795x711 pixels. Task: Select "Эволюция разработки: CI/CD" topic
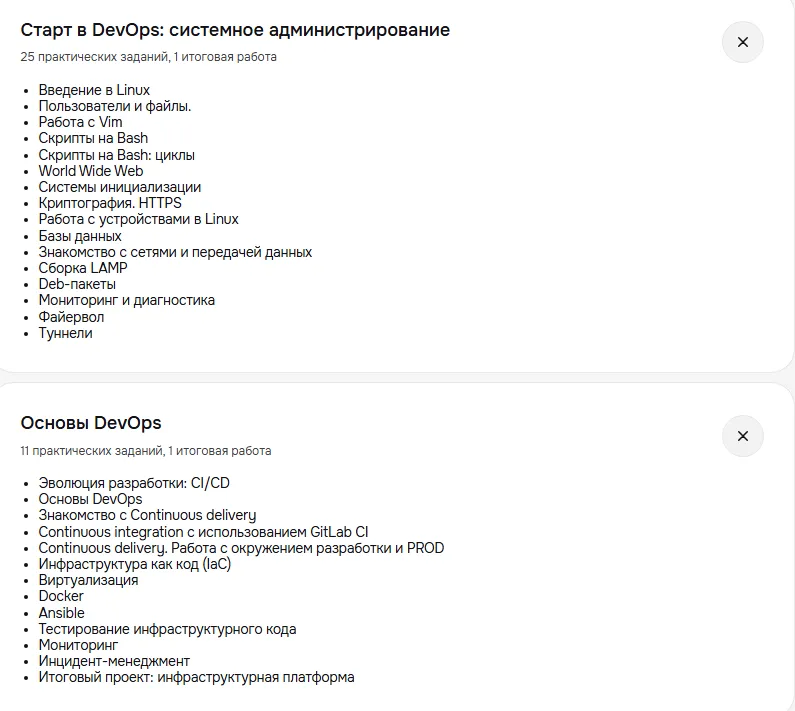134,483
